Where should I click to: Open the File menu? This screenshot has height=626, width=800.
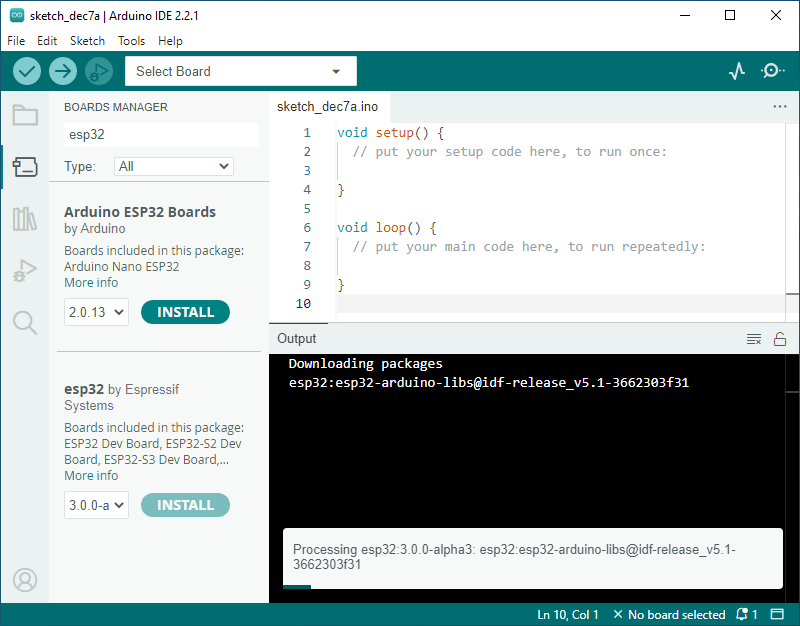point(16,41)
